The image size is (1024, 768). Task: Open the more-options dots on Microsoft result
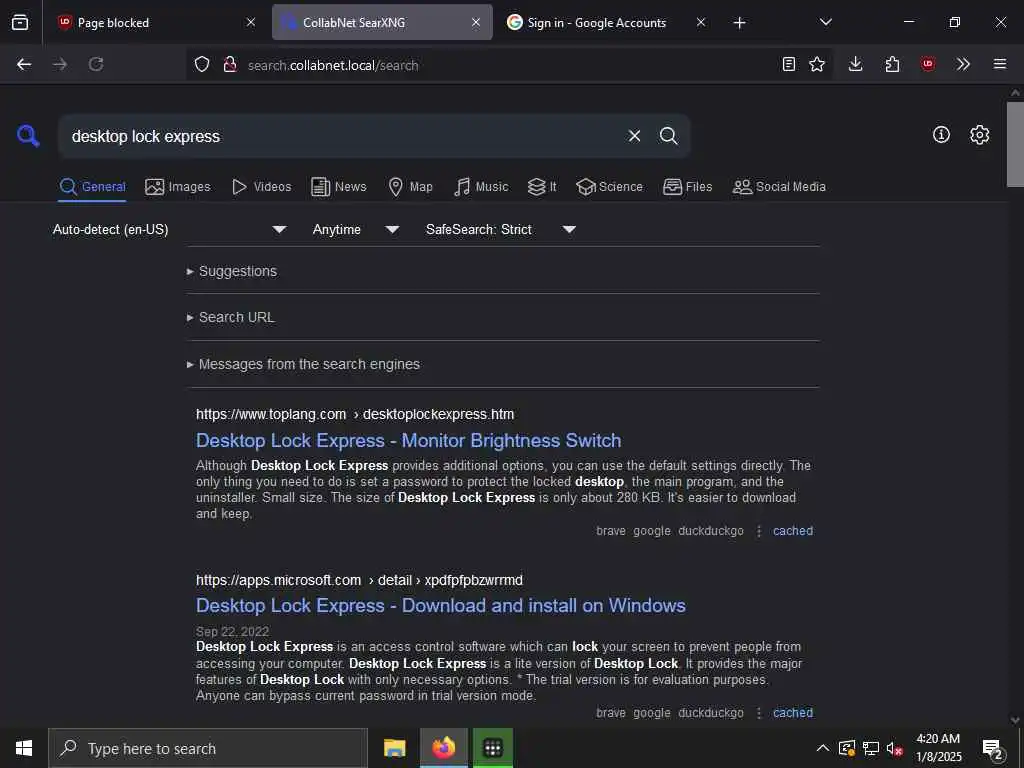758,713
